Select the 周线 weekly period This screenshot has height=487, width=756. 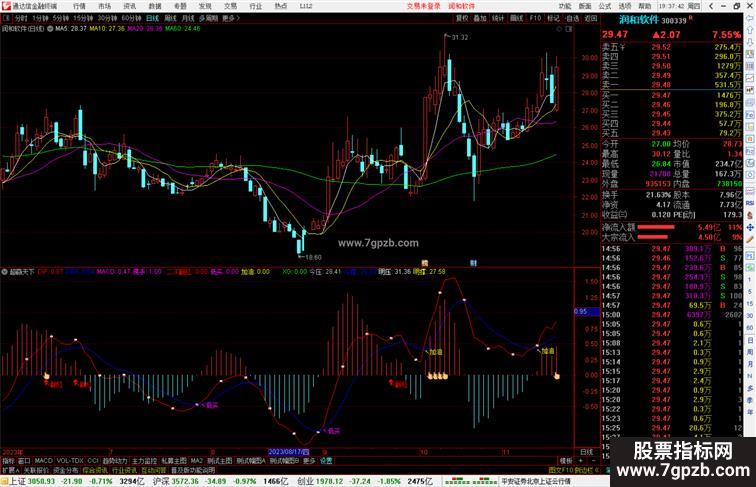171,18
